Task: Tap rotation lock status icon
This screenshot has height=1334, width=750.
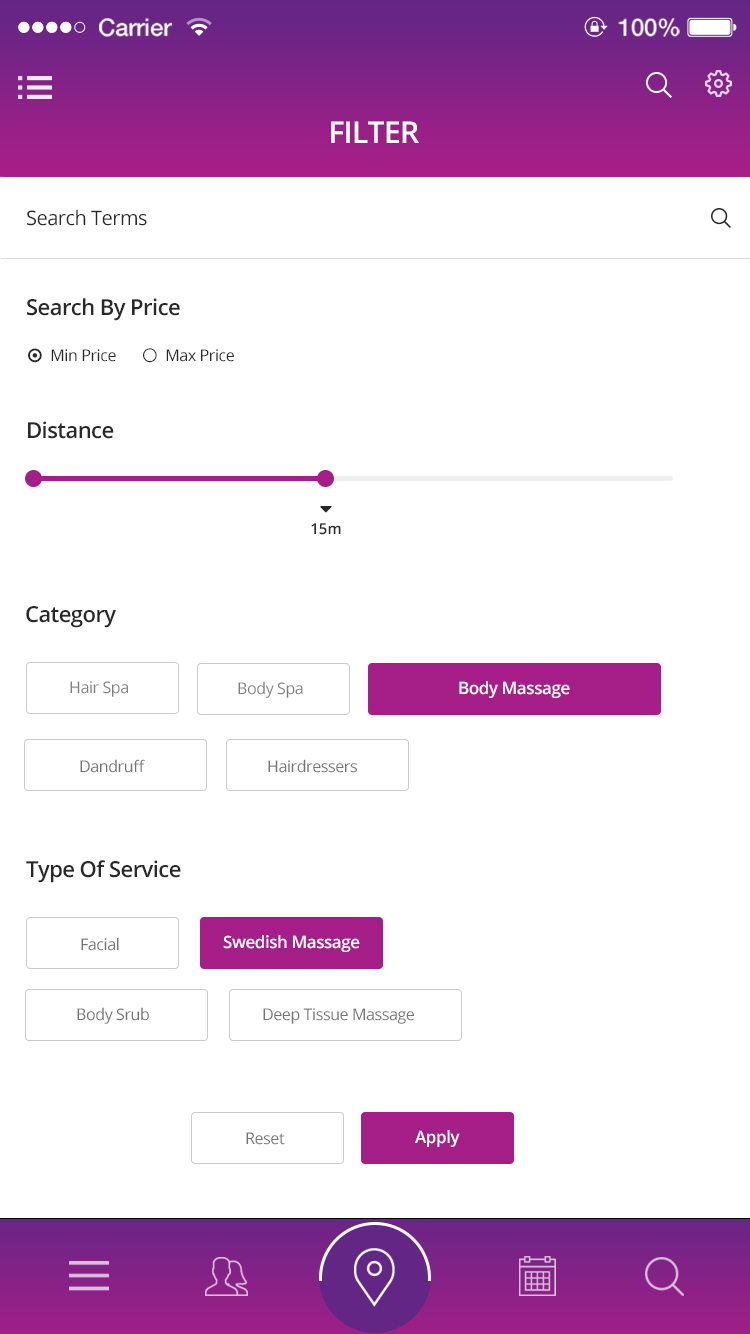Action: click(595, 27)
